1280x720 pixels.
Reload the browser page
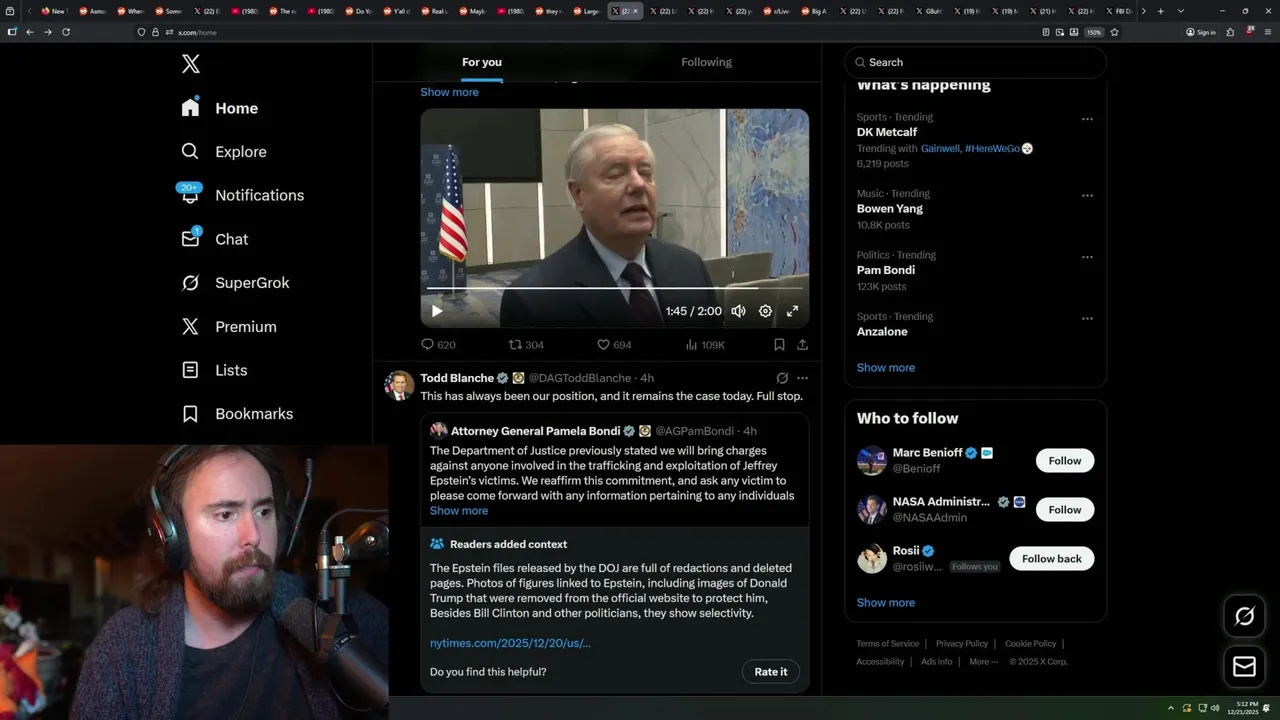tap(66, 32)
